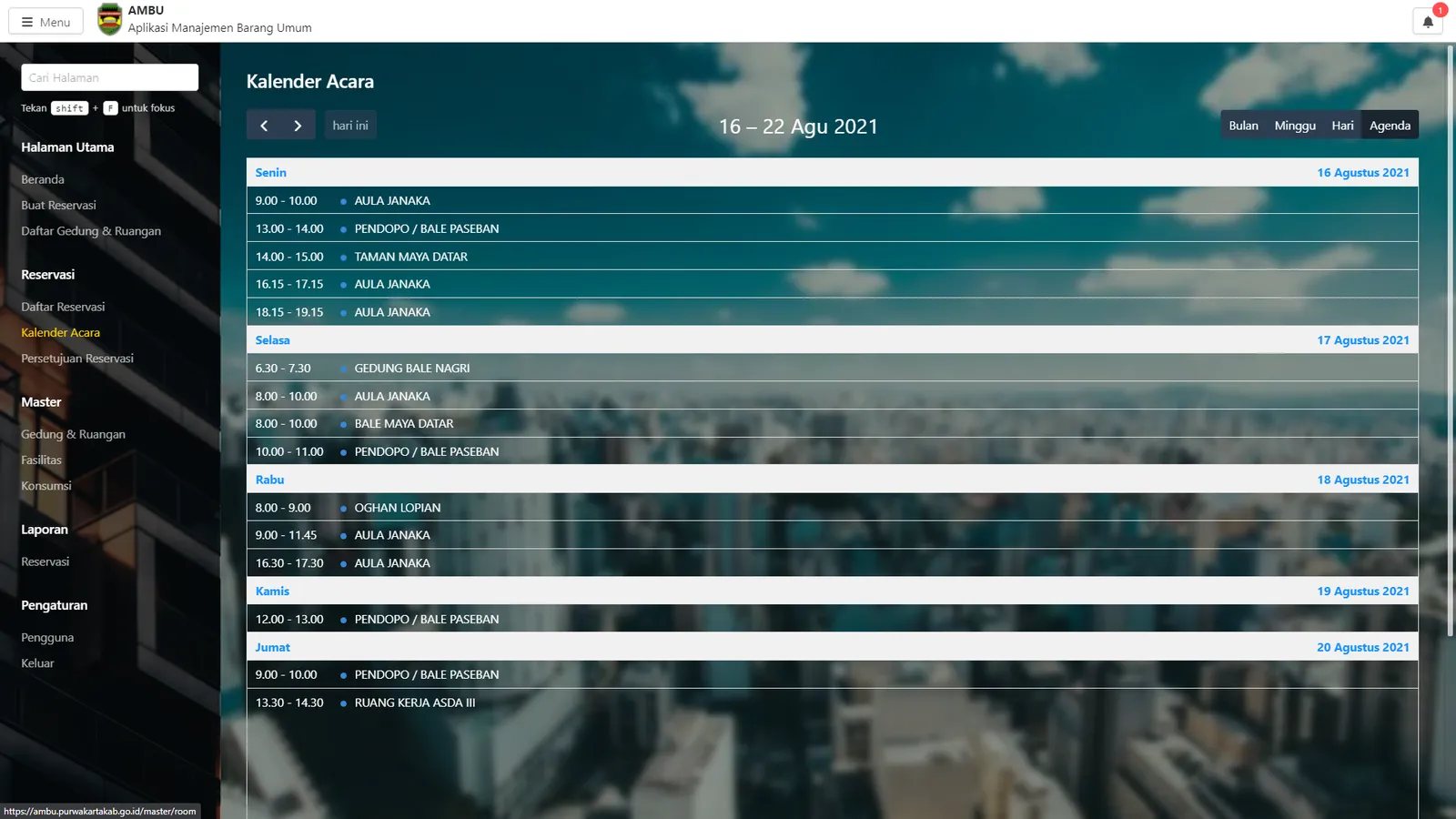1456x819 pixels.
Task: Select Kalender Acara sidebar link
Action: point(61,332)
